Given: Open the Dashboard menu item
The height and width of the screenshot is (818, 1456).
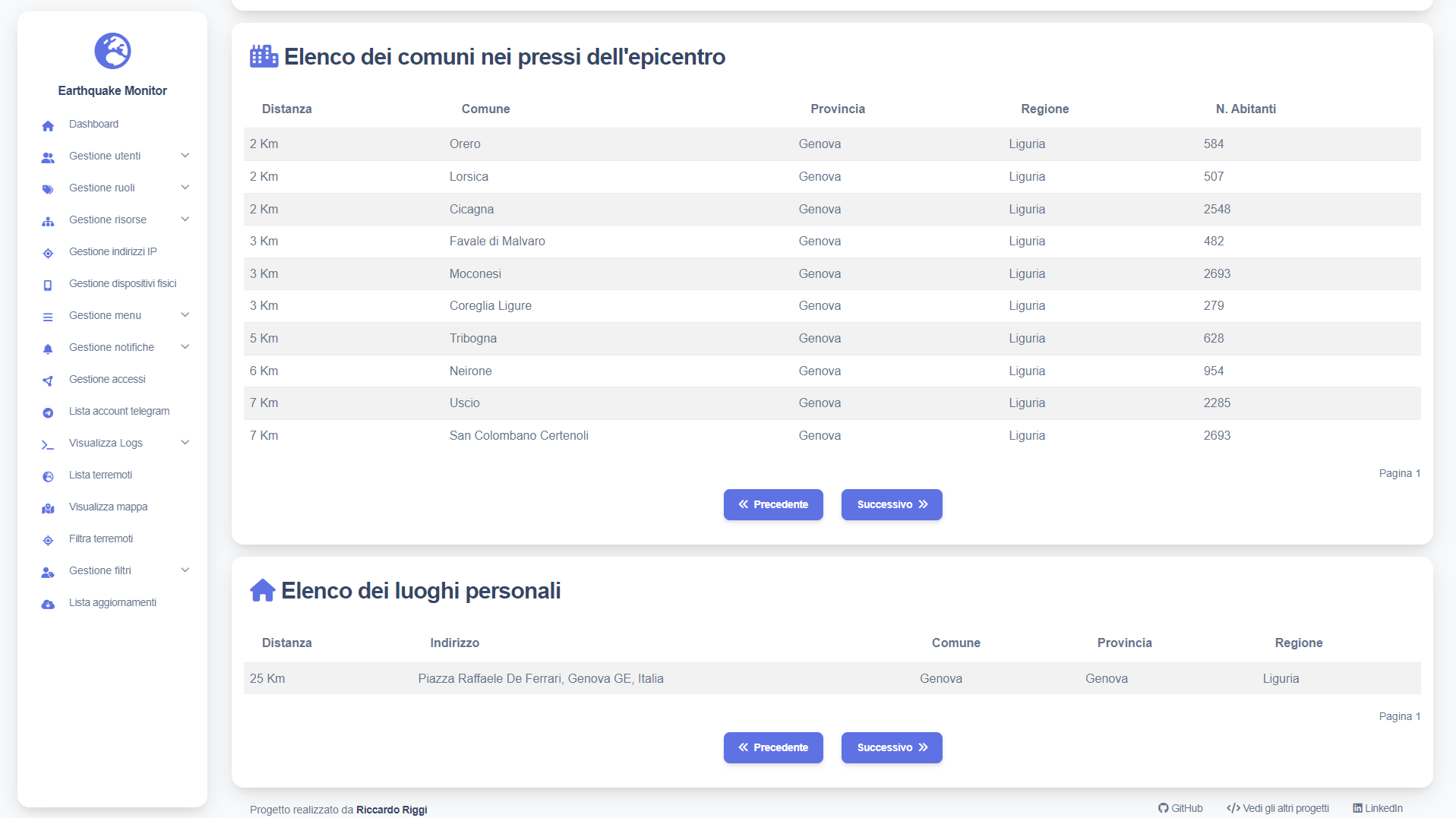Looking at the screenshot, I should (x=93, y=124).
